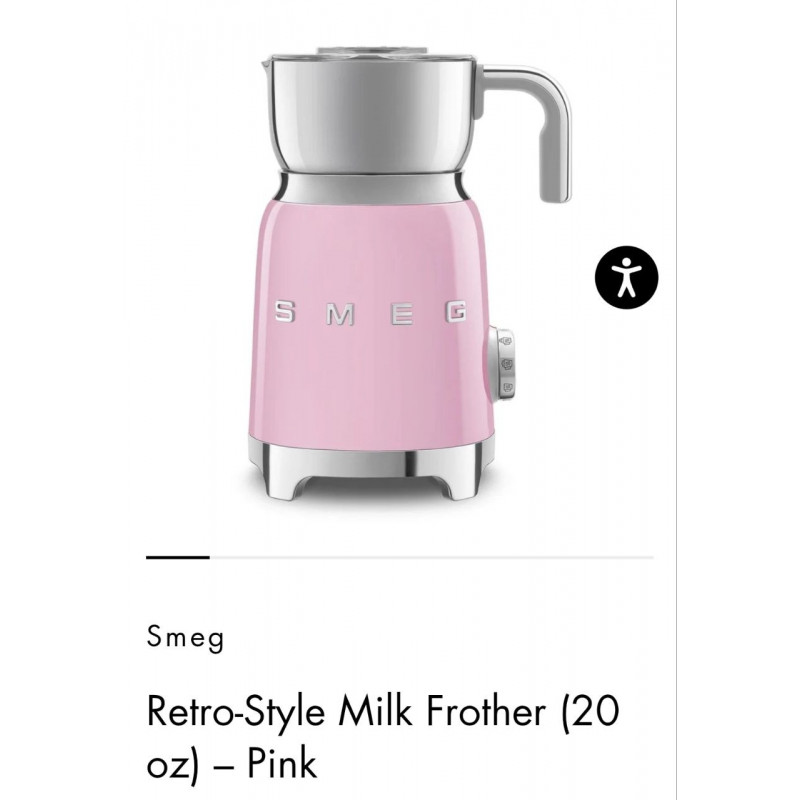The height and width of the screenshot is (800, 800).
Task: Open the accessibility options widget
Action: (x=626, y=275)
